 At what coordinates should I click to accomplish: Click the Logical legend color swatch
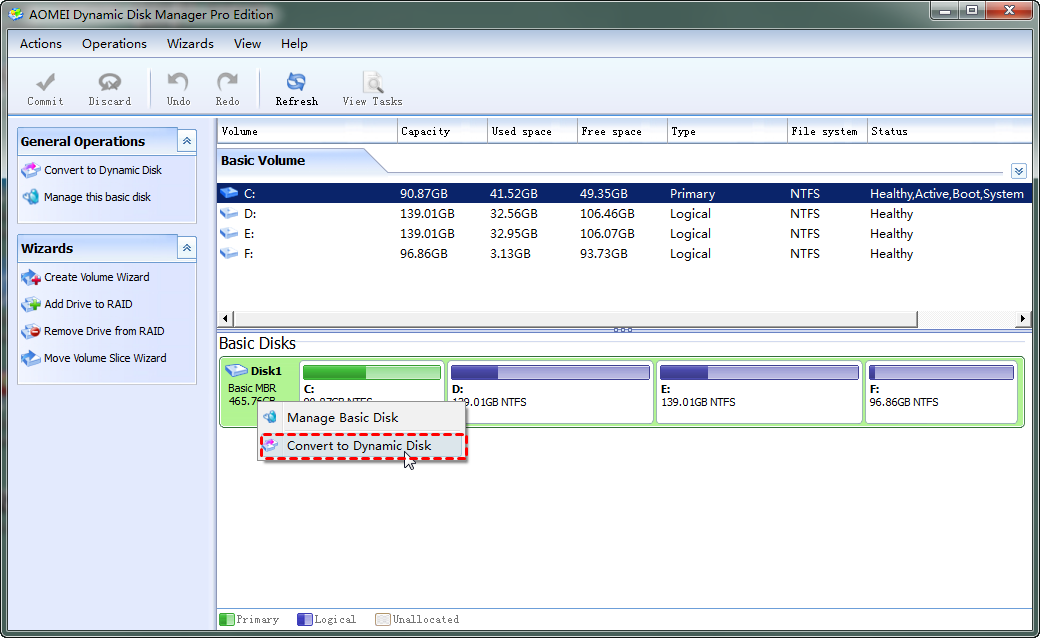coord(304,619)
